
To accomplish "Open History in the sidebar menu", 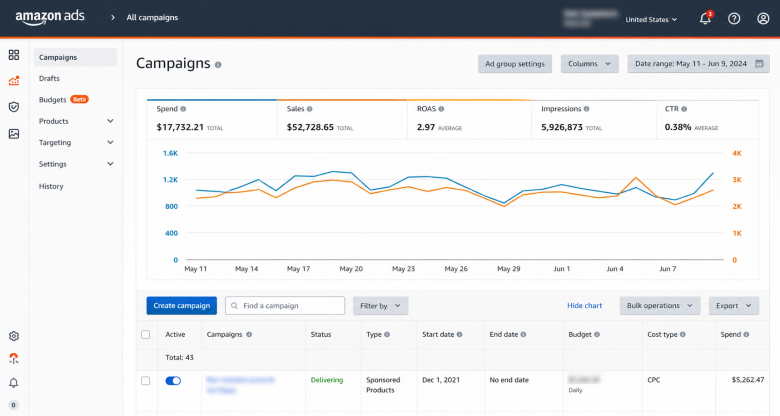I will 51,186.
